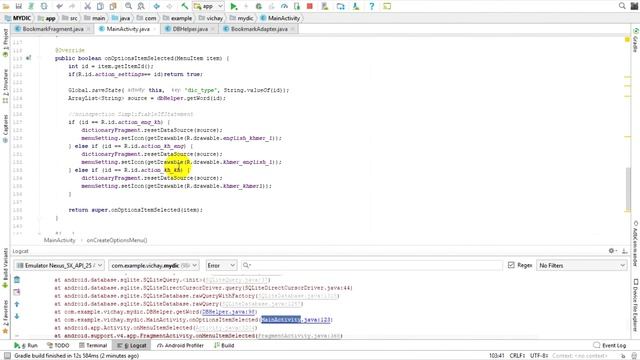Switch to BookmarkFragment.java tab

click(53, 29)
